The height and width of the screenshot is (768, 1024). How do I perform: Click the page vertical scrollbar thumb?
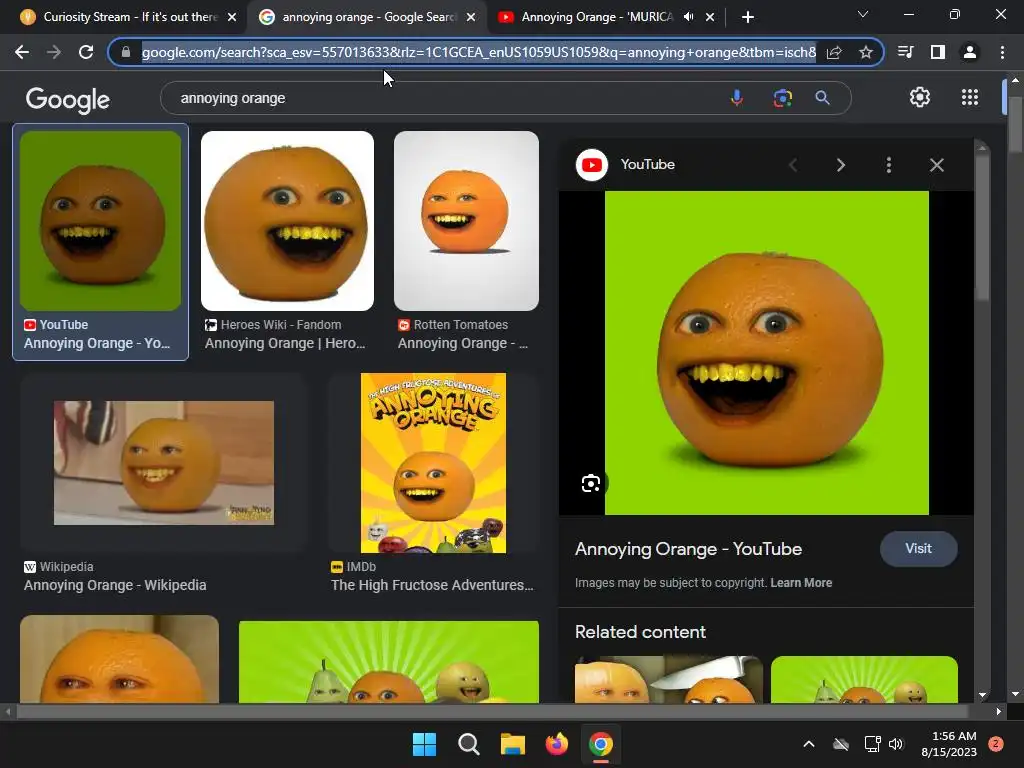pyautogui.click(x=1016, y=125)
